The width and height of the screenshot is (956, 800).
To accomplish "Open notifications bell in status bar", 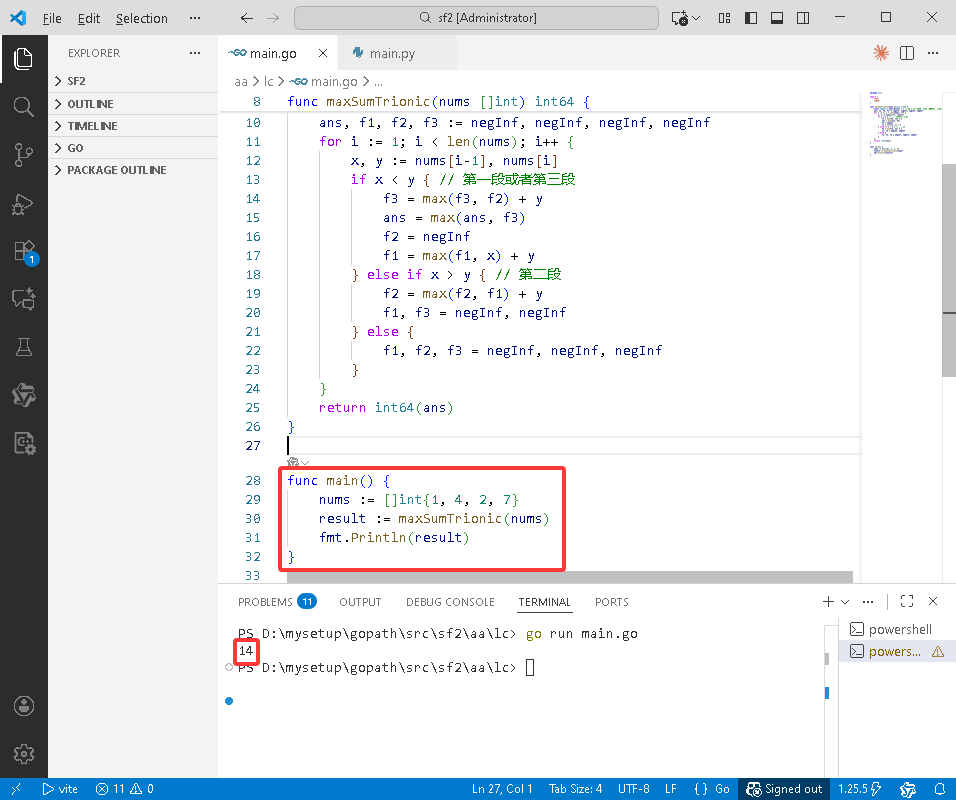I will click(940, 789).
